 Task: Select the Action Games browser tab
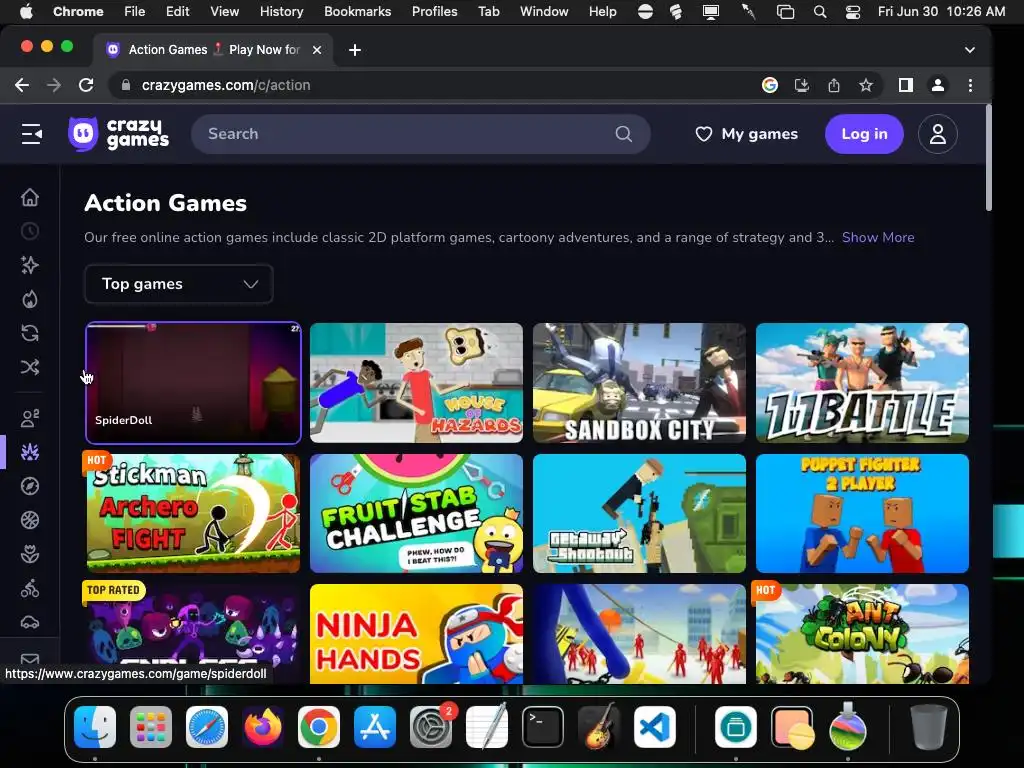point(213,50)
